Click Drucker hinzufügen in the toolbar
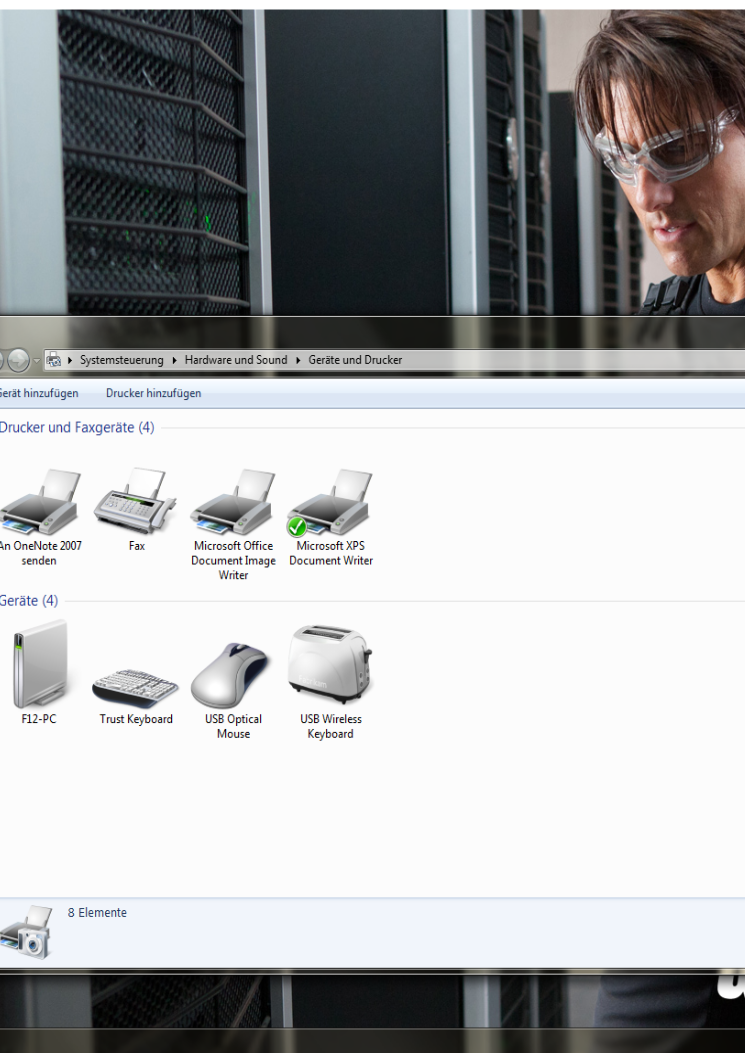Image resolution: width=745 pixels, height=1053 pixels. (x=153, y=393)
